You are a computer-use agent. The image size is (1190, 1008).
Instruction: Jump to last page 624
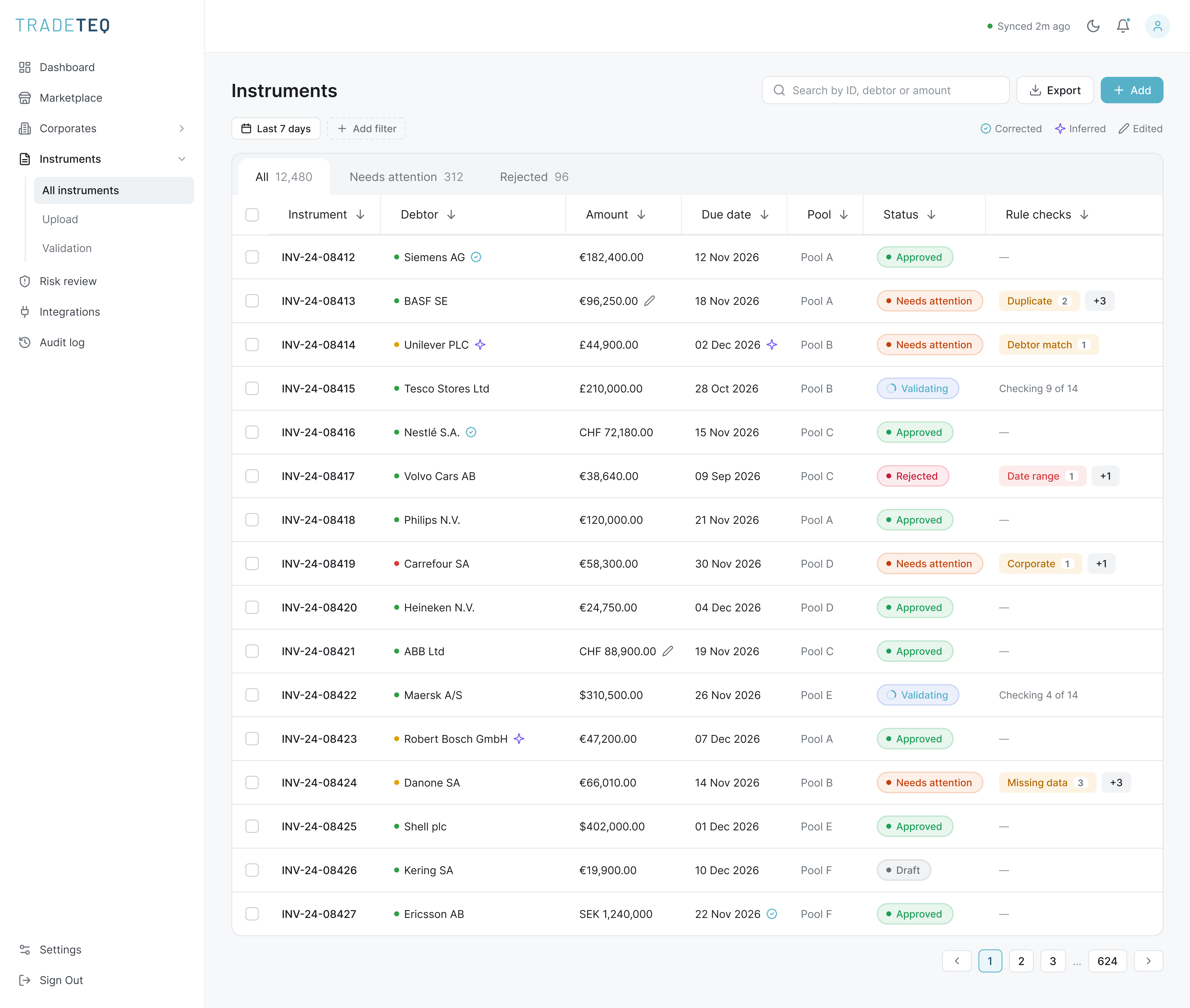[x=1107, y=961]
